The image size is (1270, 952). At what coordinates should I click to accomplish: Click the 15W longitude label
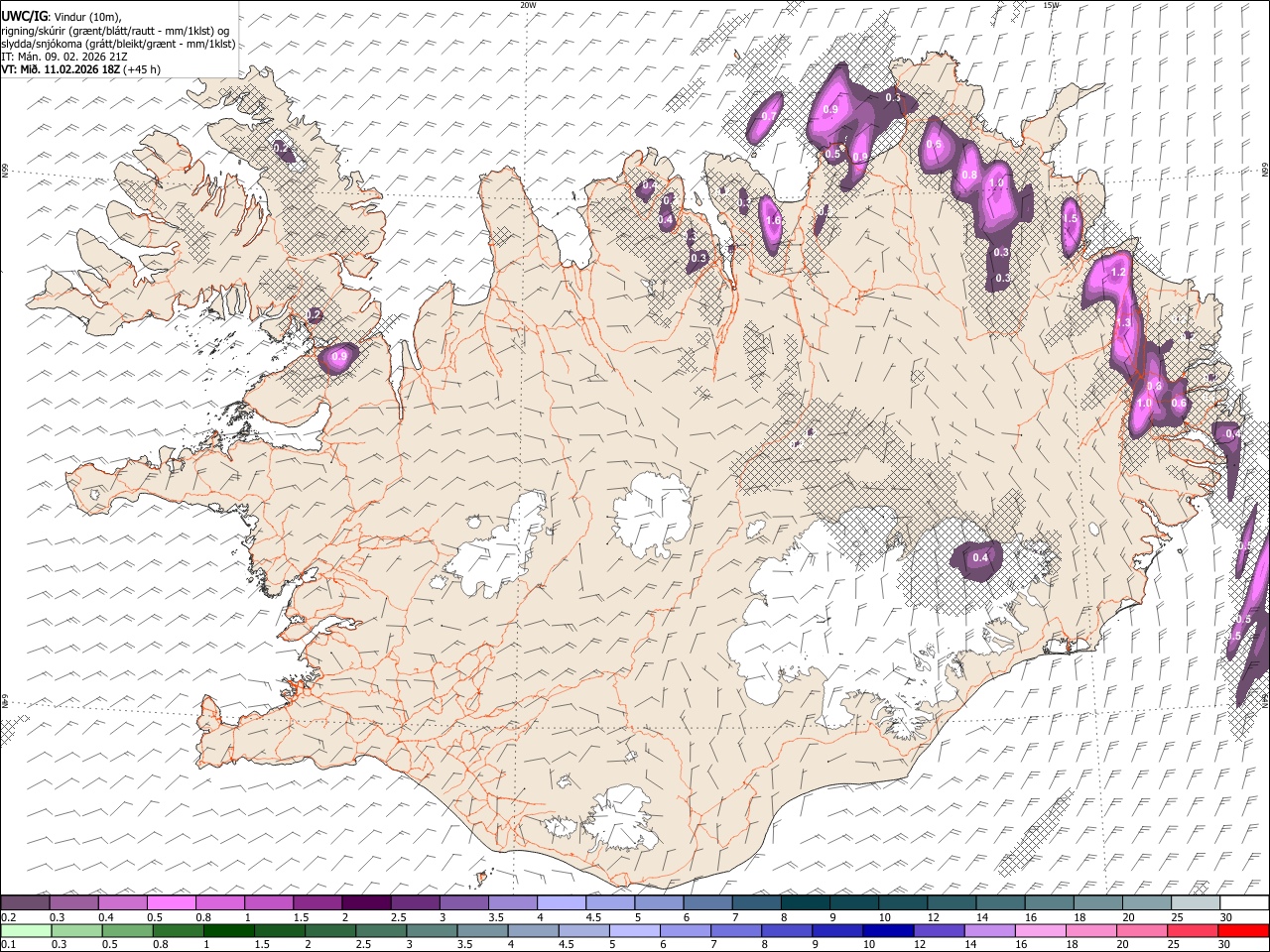click(x=1052, y=5)
